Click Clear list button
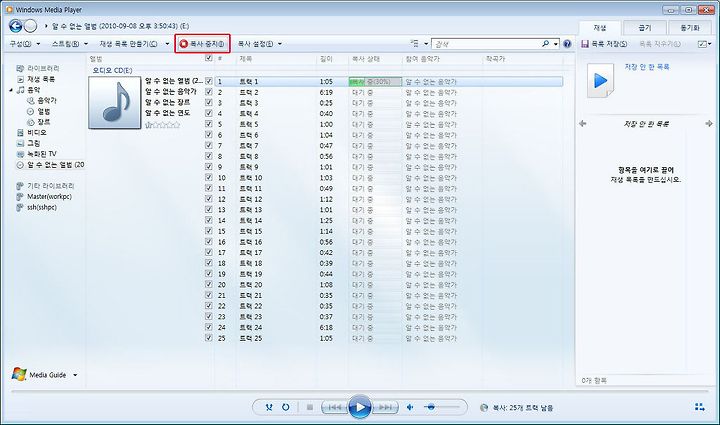 [x=660, y=44]
